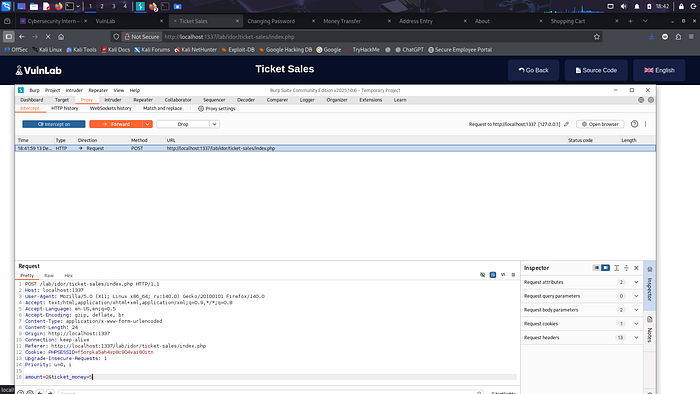
Task: Open the TryHackMe bookmark
Action: (362, 50)
